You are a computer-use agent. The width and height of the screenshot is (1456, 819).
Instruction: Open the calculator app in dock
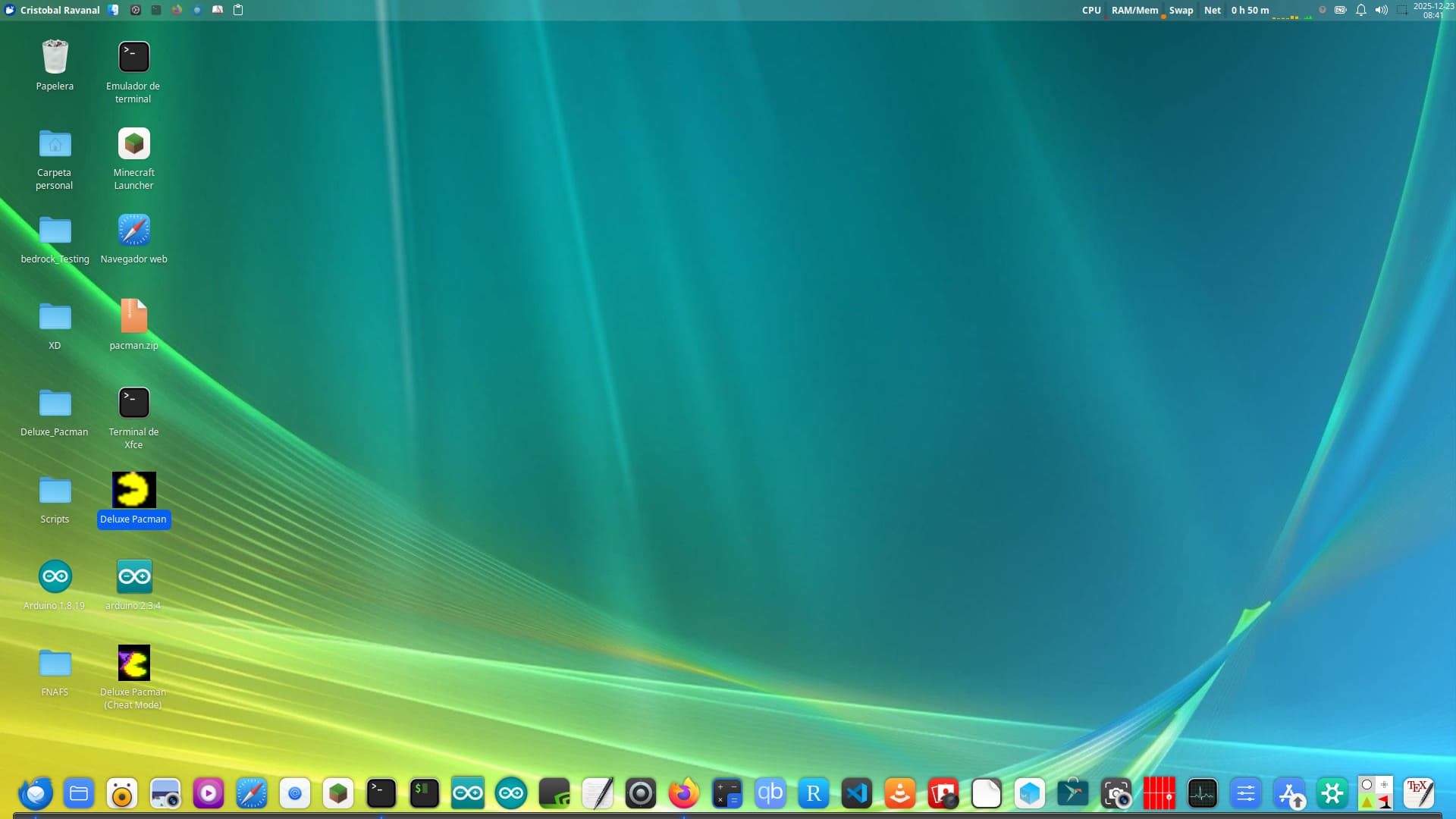coord(727,794)
